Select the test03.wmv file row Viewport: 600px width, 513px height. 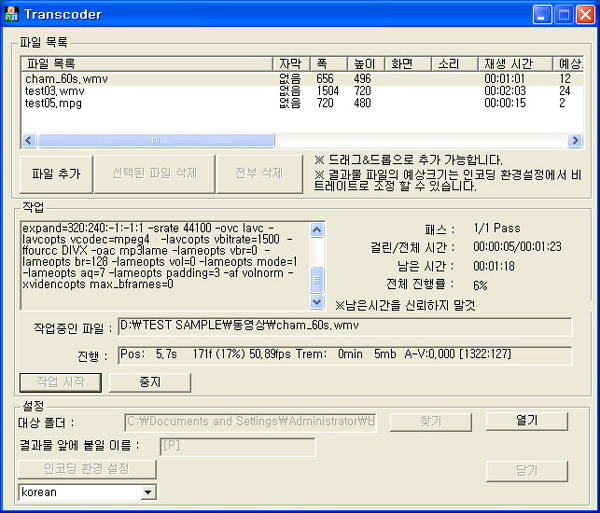click(x=302, y=91)
